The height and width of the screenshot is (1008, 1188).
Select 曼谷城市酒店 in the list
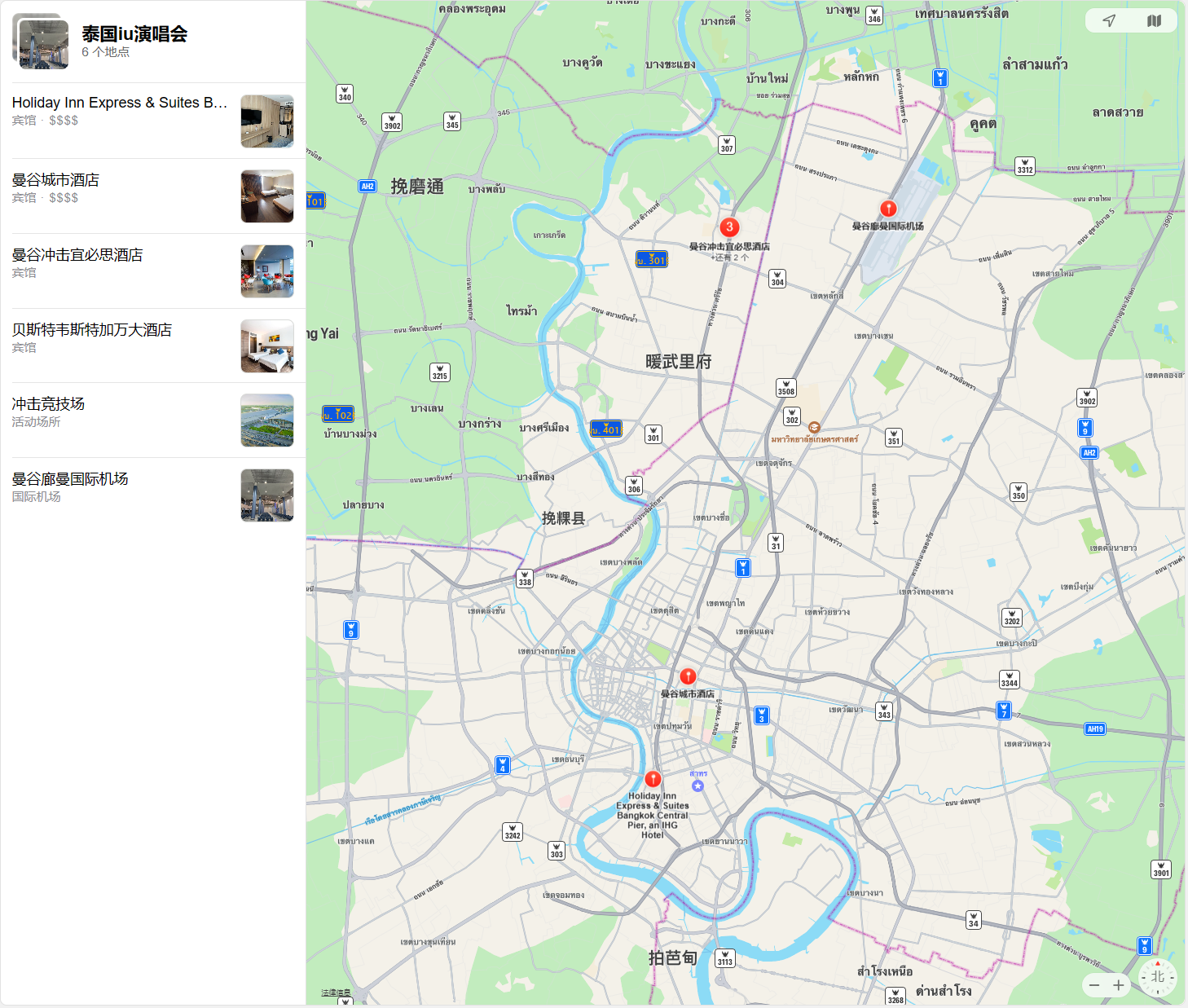153,196
